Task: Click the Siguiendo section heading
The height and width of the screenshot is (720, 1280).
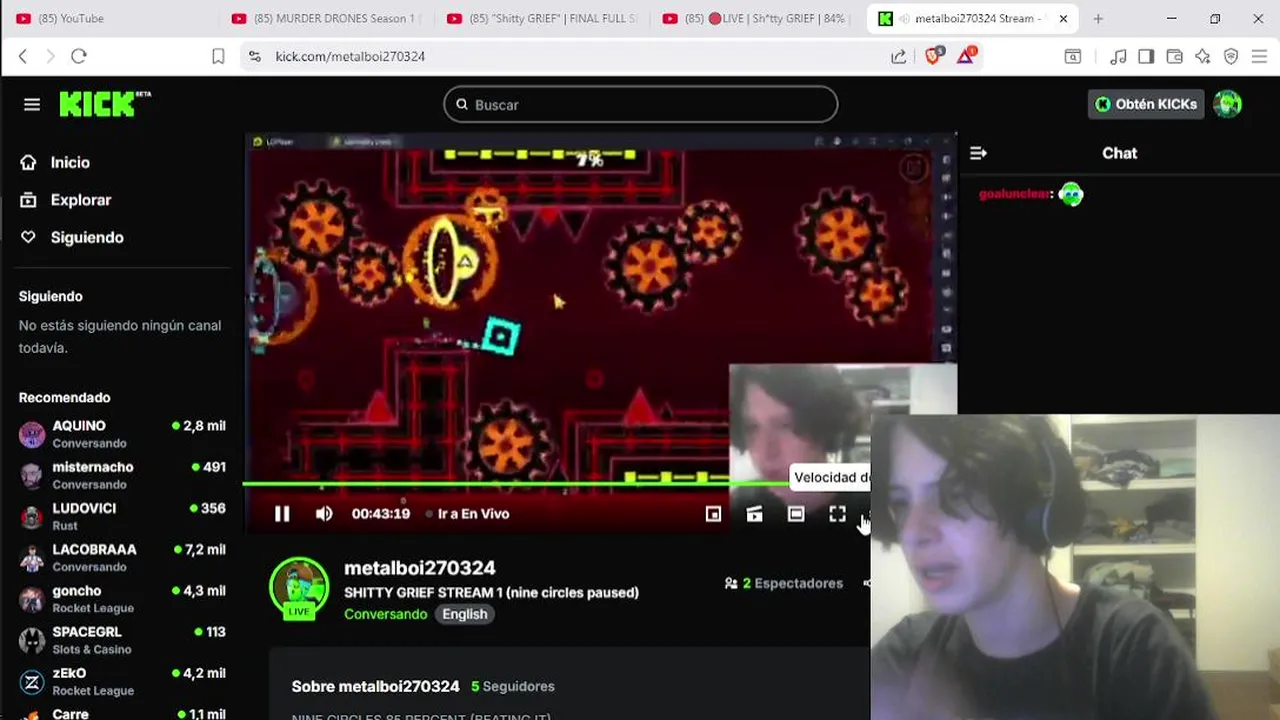Action: click(50, 296)
